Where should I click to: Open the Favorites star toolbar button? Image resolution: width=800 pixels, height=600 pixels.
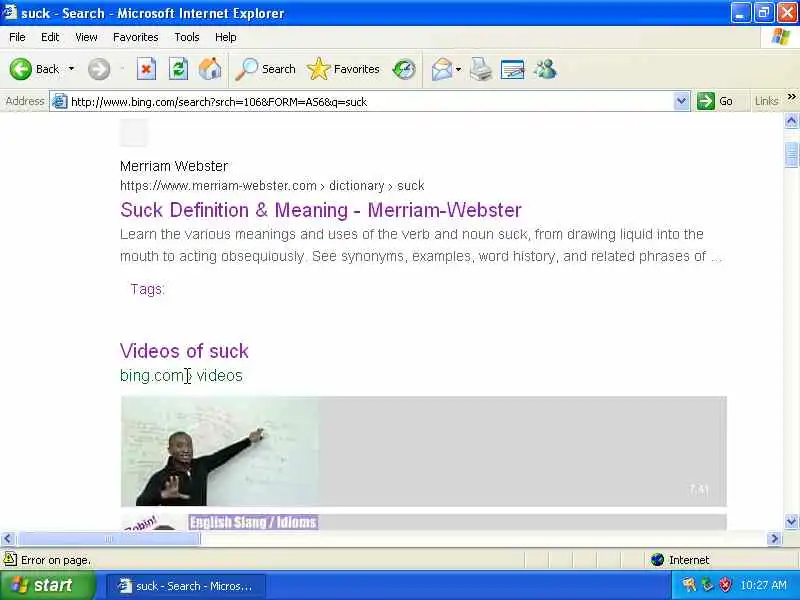pos(343,69)
